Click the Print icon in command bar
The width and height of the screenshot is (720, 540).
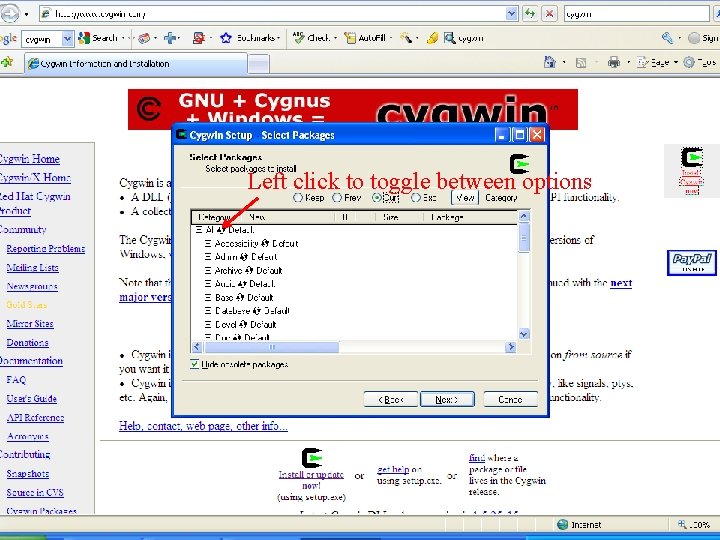tap(613, 62)
